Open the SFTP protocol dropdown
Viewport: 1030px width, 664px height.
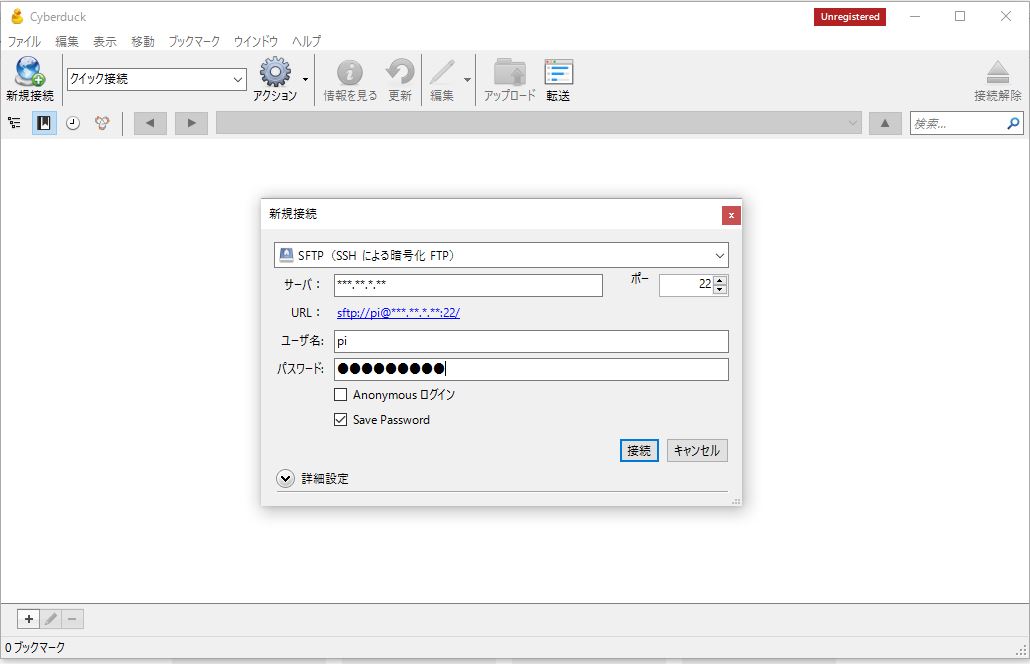pos(501,255)
